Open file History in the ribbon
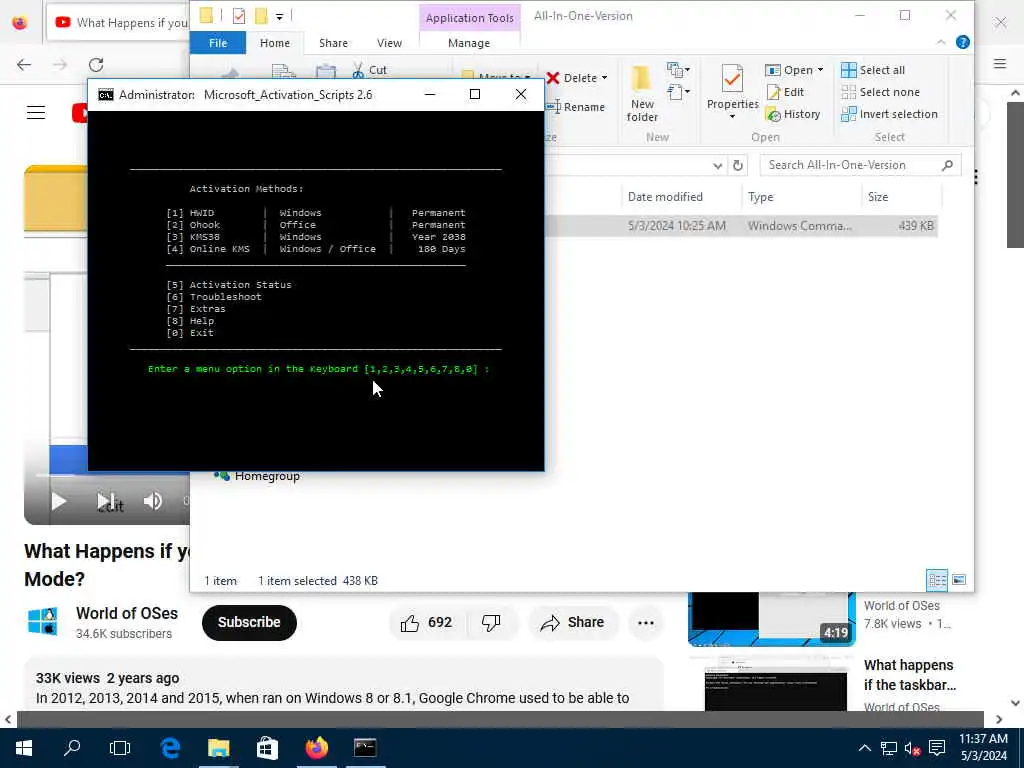 click(x=793, y=114)
